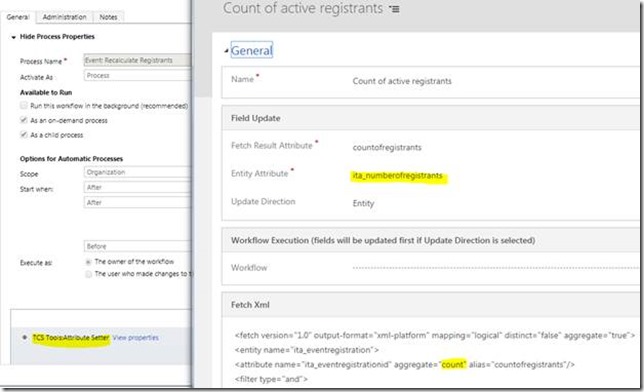Toggle Run this workflow in the background checkbox
Screen dimensions: 644x392
pos(24,106)
